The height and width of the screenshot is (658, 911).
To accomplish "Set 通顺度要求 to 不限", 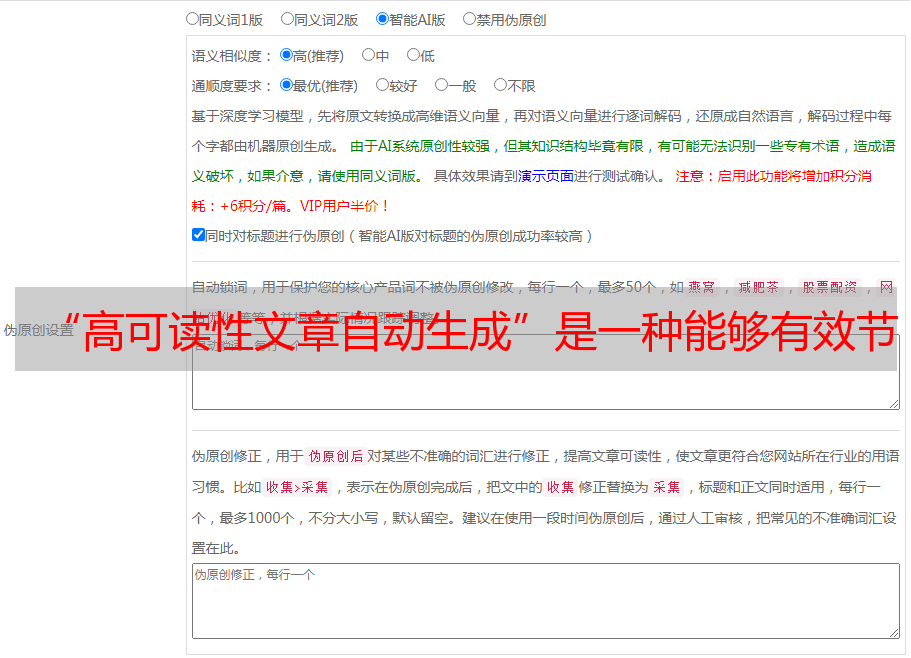I will pos(500,85).
